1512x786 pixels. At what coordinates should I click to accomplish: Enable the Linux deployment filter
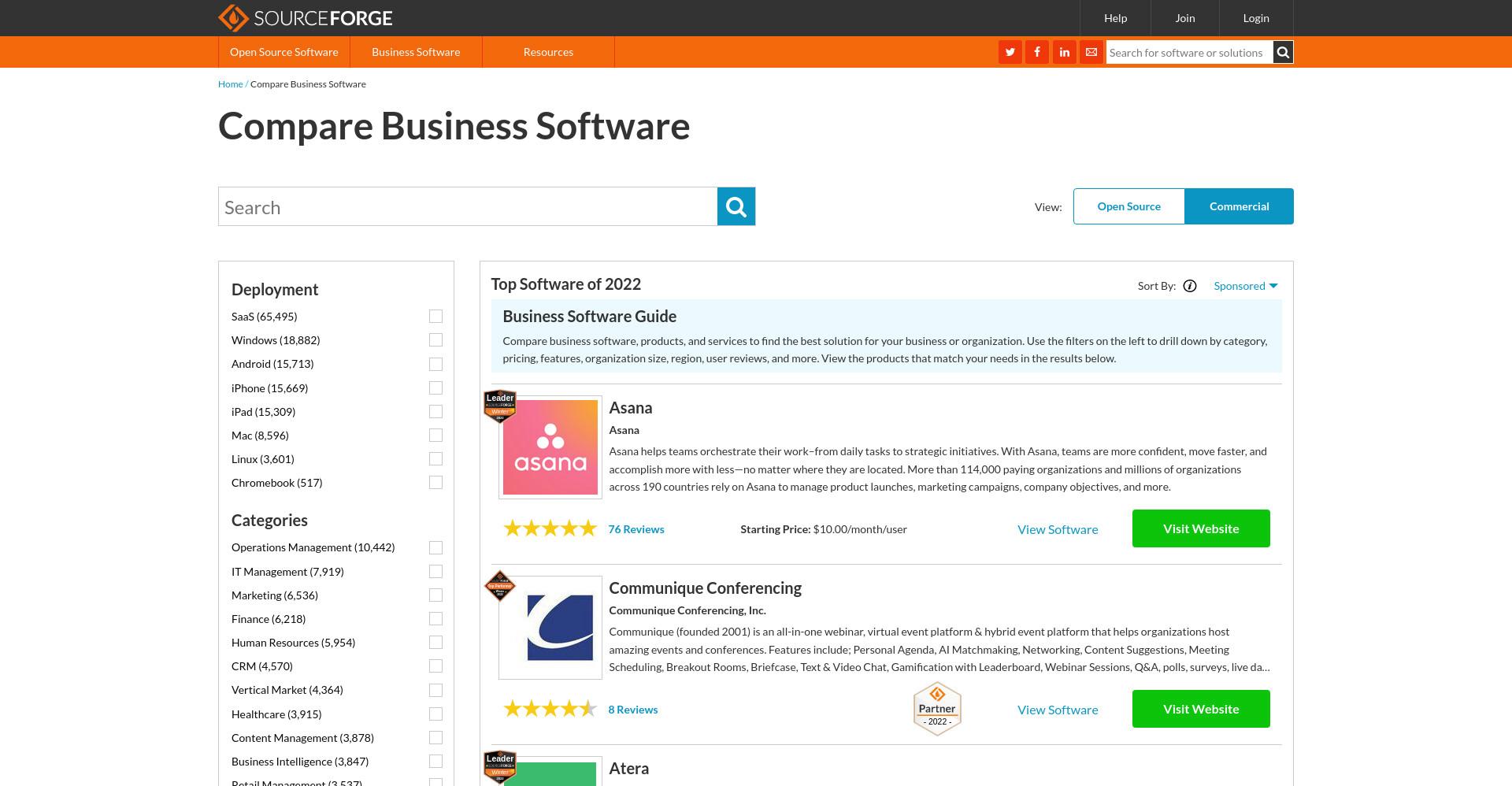[435, 458]
